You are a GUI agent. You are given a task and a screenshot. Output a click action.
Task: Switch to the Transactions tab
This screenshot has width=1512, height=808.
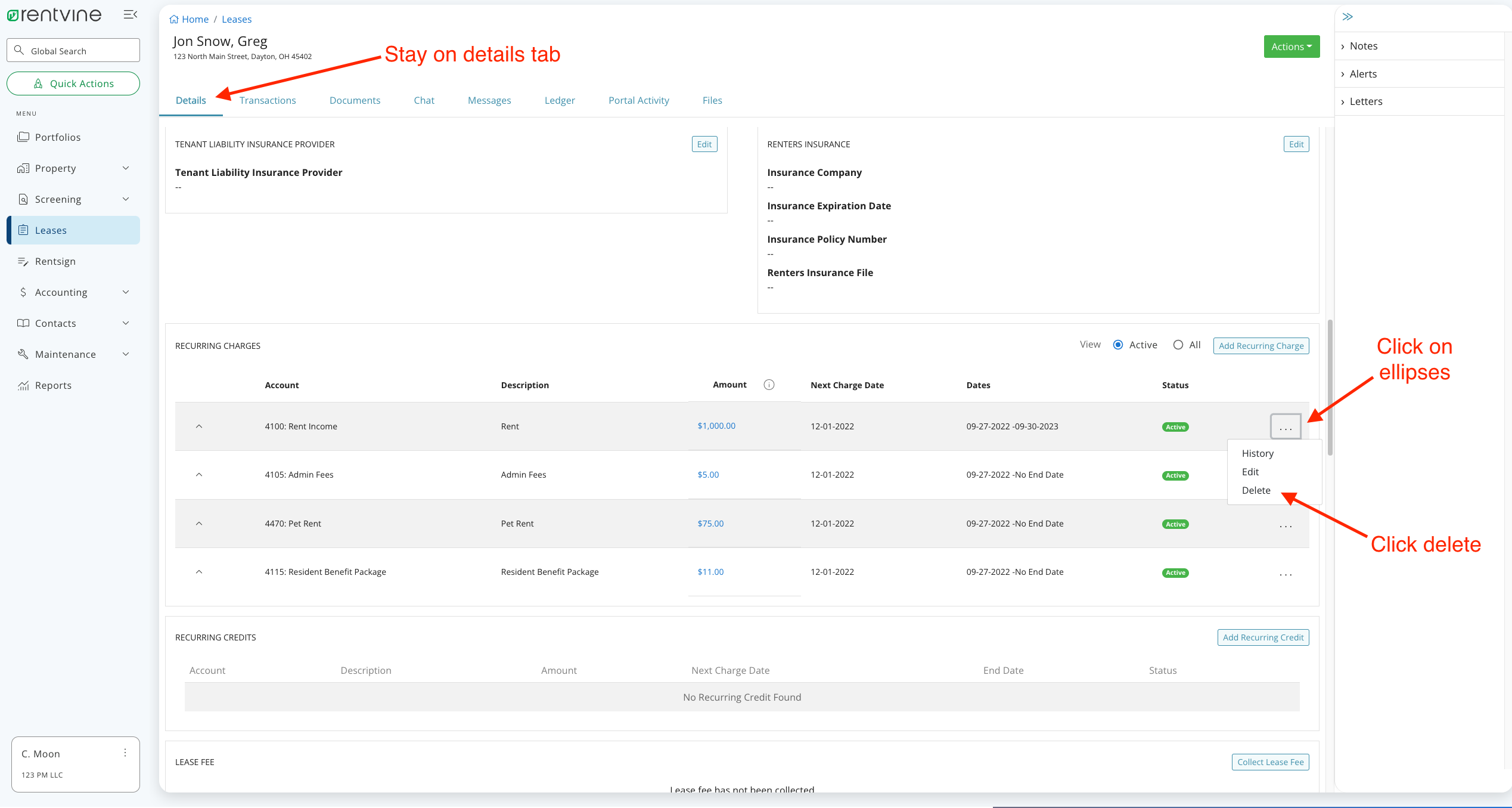(x=268, y=100)
